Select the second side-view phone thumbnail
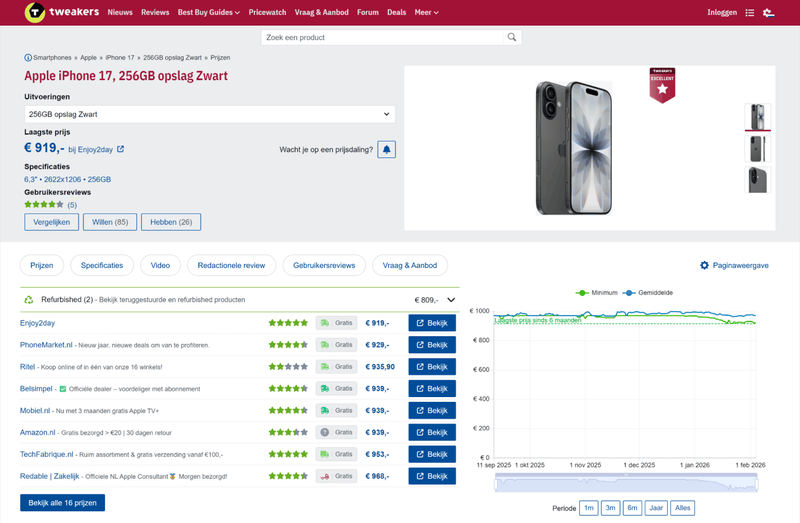 pos(758,148)
